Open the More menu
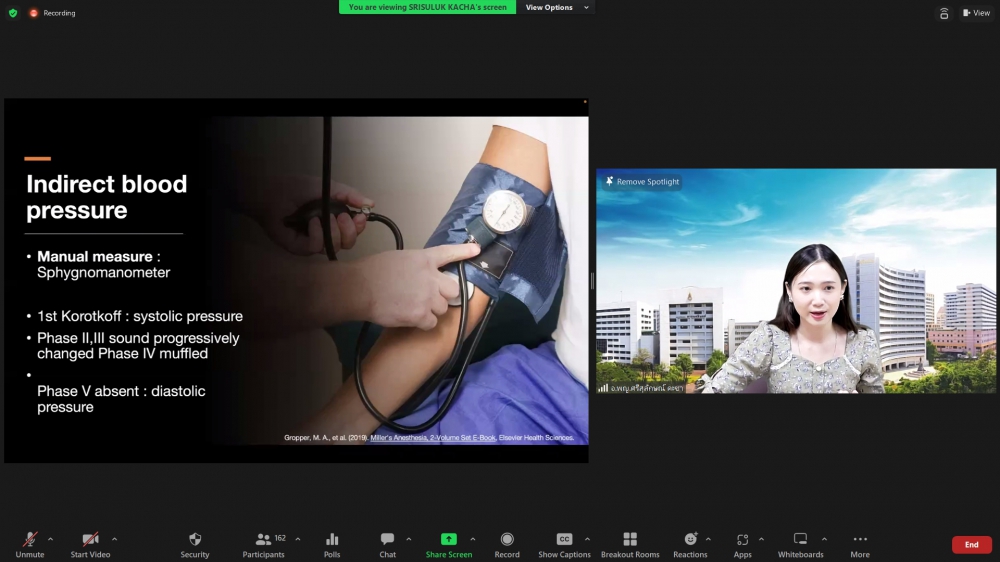Screen dimensions: 1000x562 tap(860, 540)
